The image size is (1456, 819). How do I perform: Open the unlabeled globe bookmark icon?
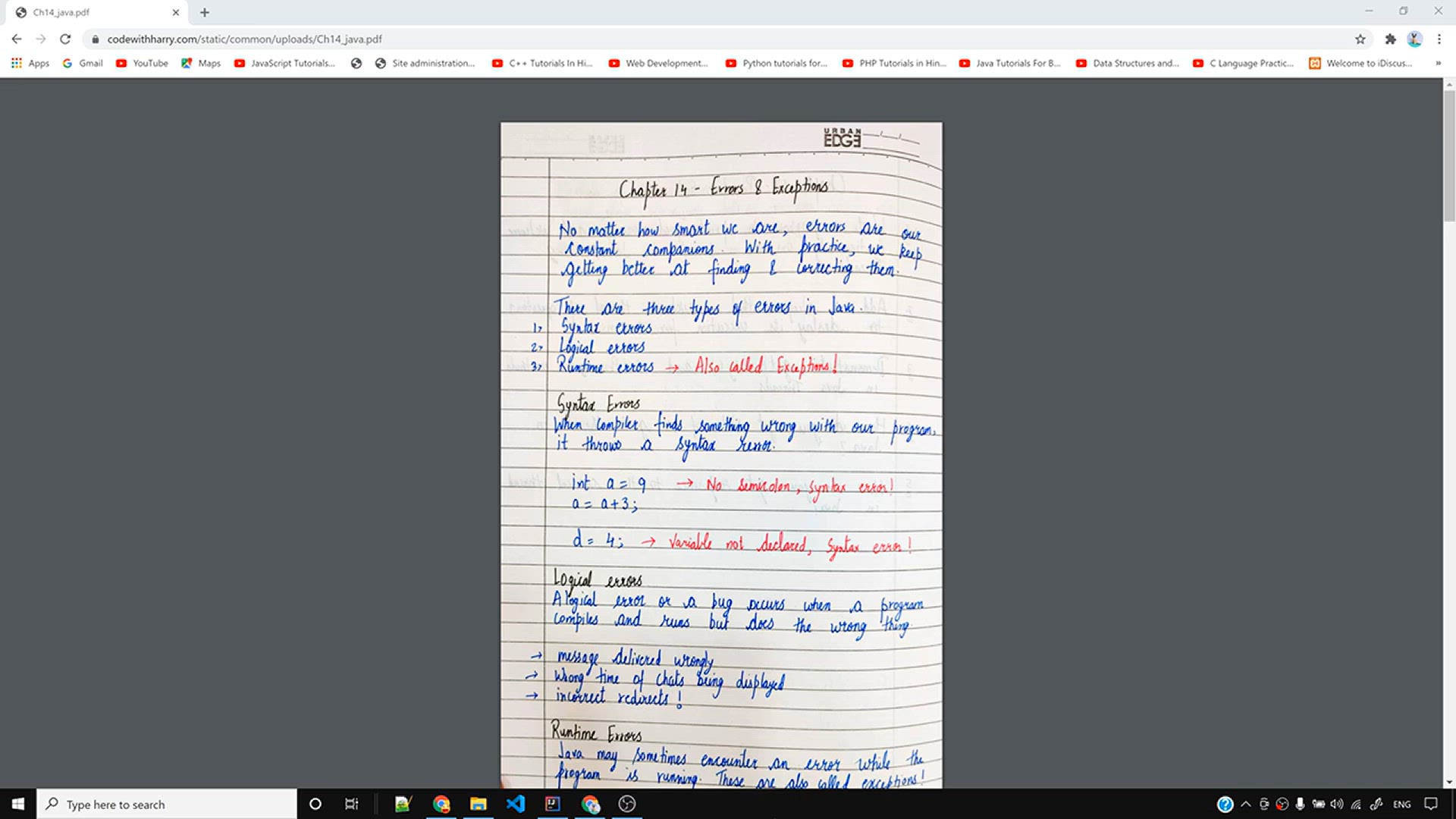(356, 63)
